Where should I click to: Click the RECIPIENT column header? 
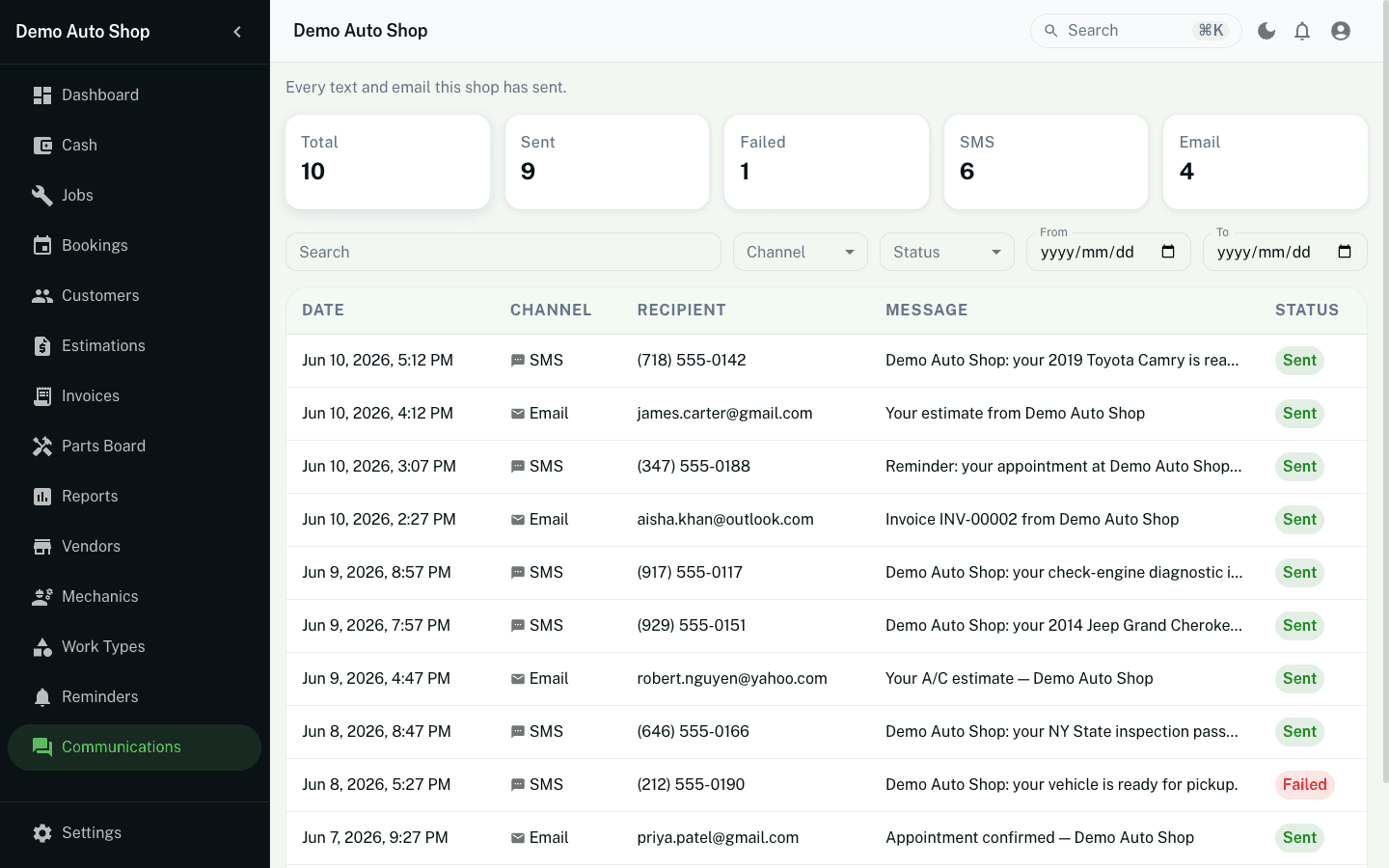tap(682, 310)
